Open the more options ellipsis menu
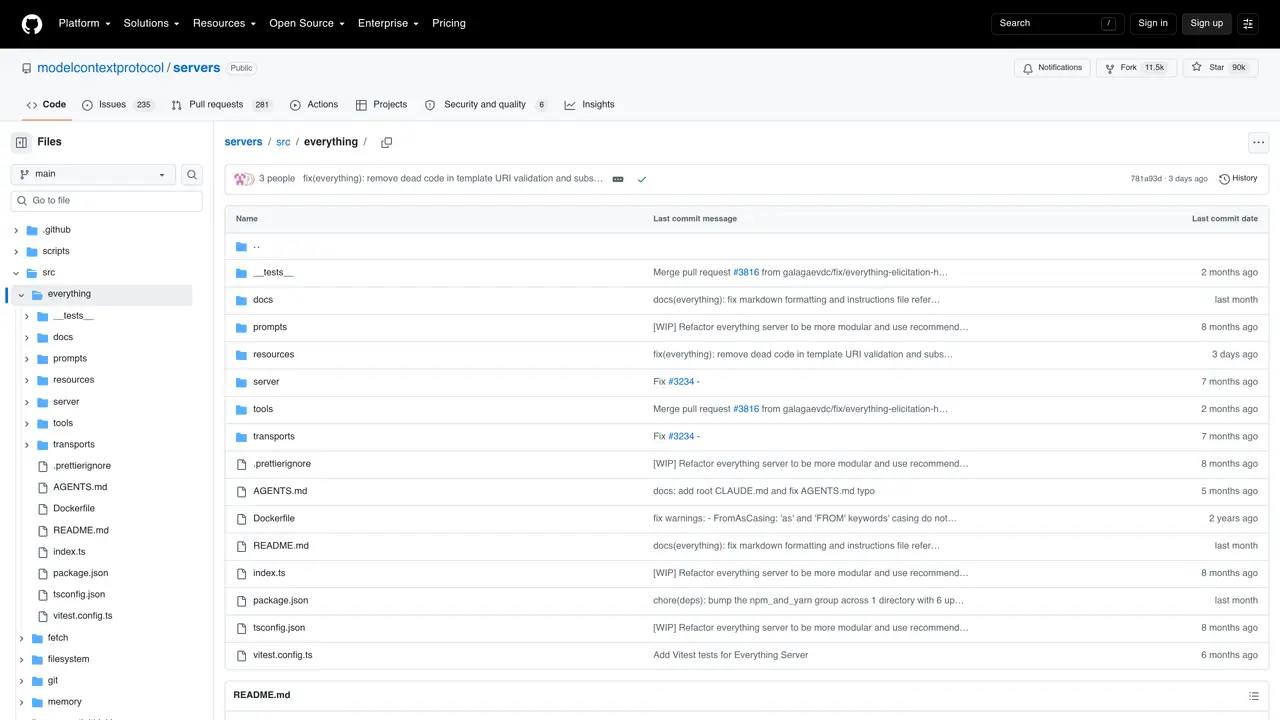The width and height of the screenshot is (1280, 720). (x=1258, y=142)
